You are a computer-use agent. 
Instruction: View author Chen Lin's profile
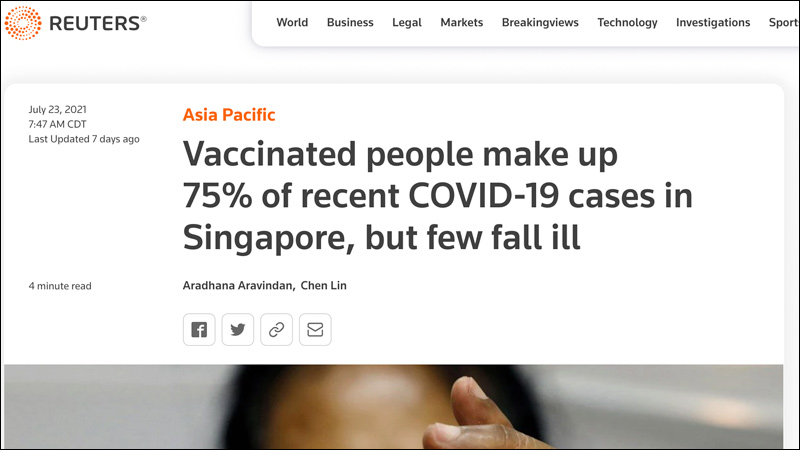click(x=323, y=285)
